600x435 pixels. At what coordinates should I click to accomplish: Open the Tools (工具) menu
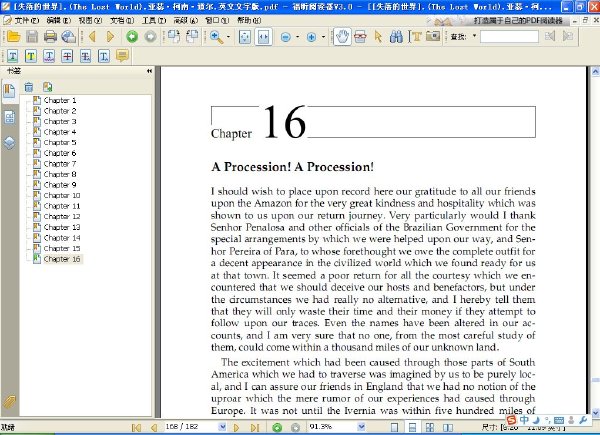point(154,20)
